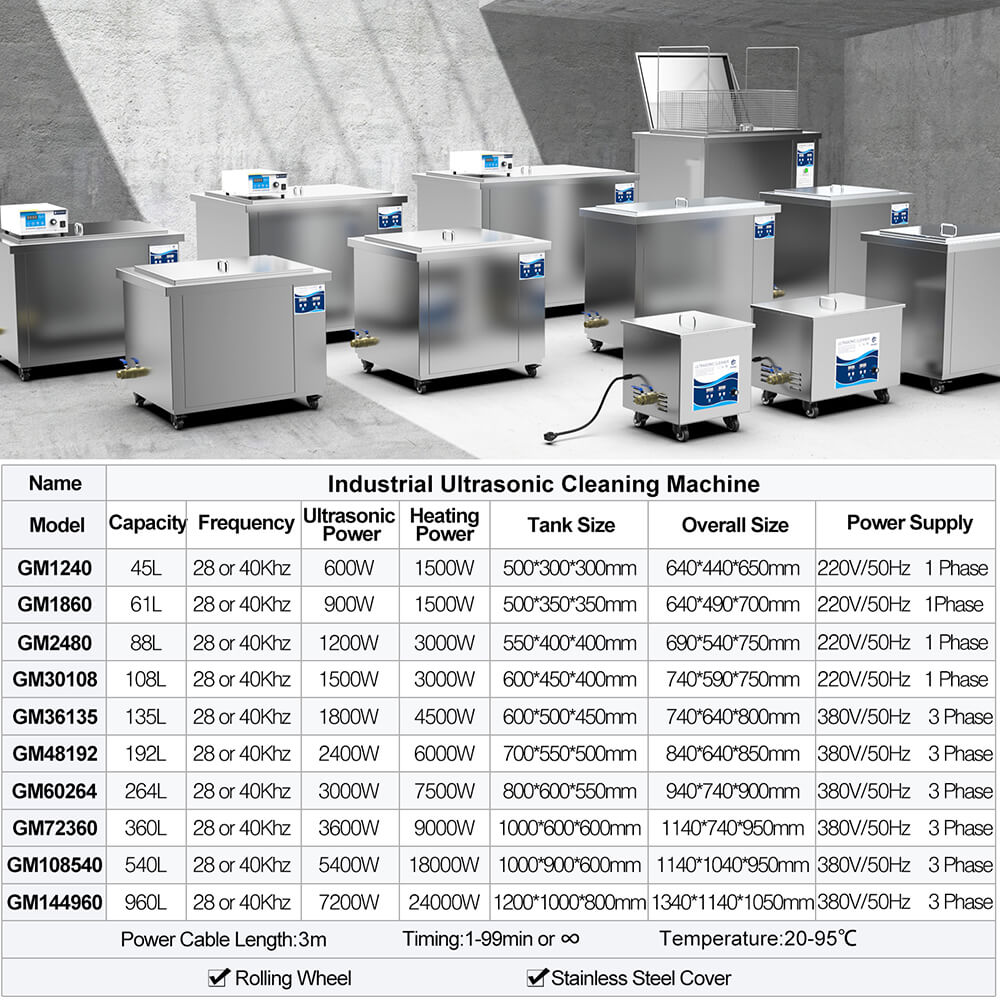Viewport: 1000px width, 1000px height.
Task: Click the 960L capacity cell
Action: click(148, 901)
